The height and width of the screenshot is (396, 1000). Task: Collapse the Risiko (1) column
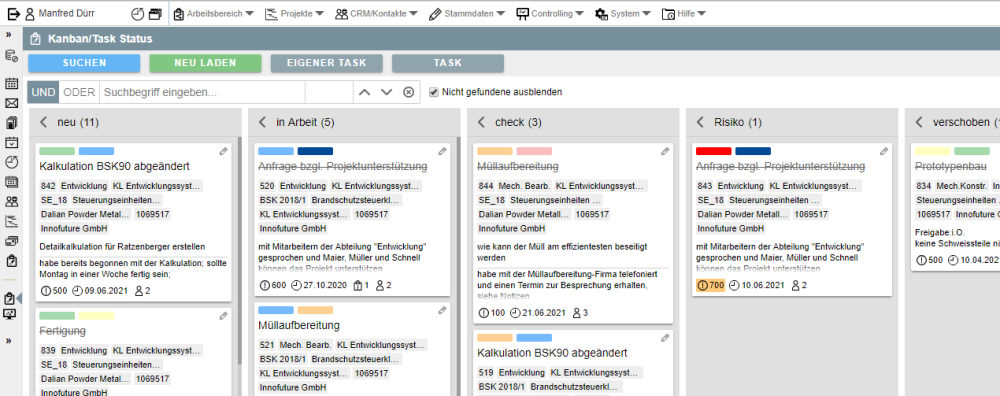[x=700, y=122]
